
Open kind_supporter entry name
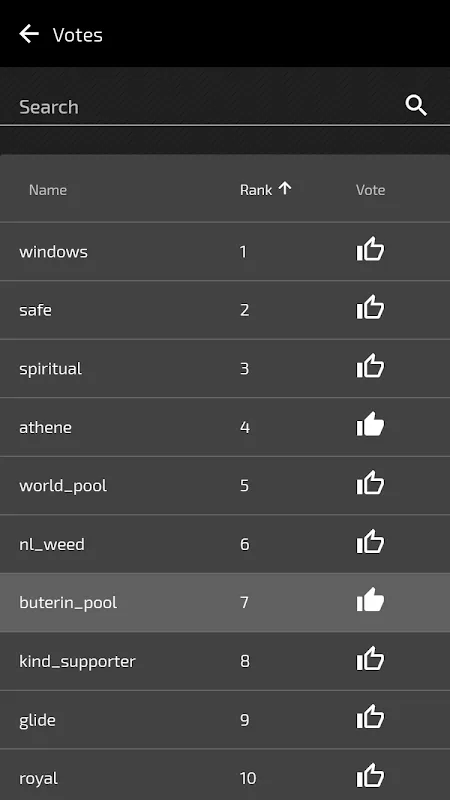(77, 661)
